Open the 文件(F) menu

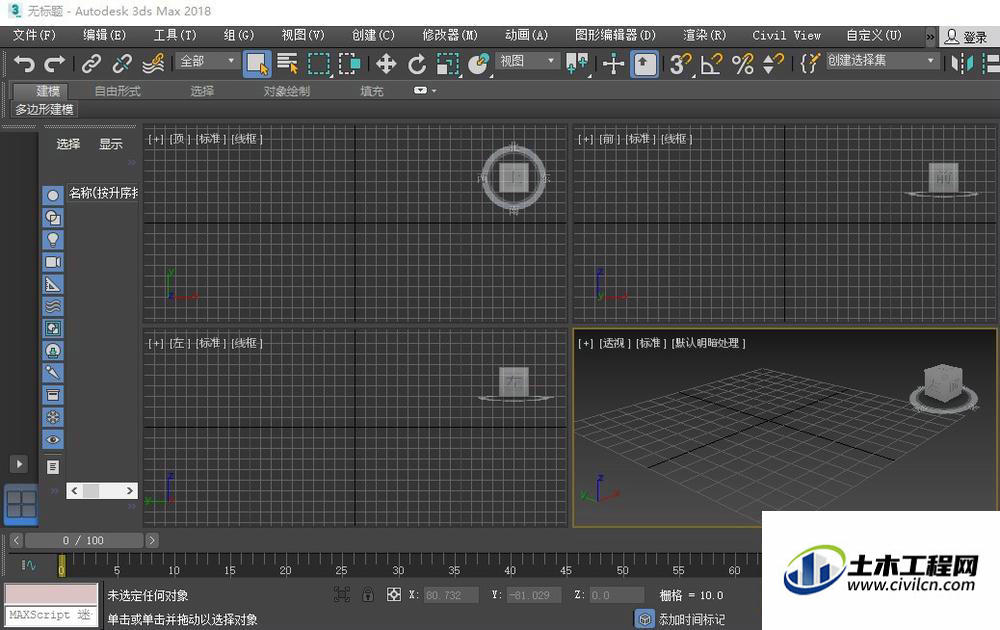tap(34, 35)
